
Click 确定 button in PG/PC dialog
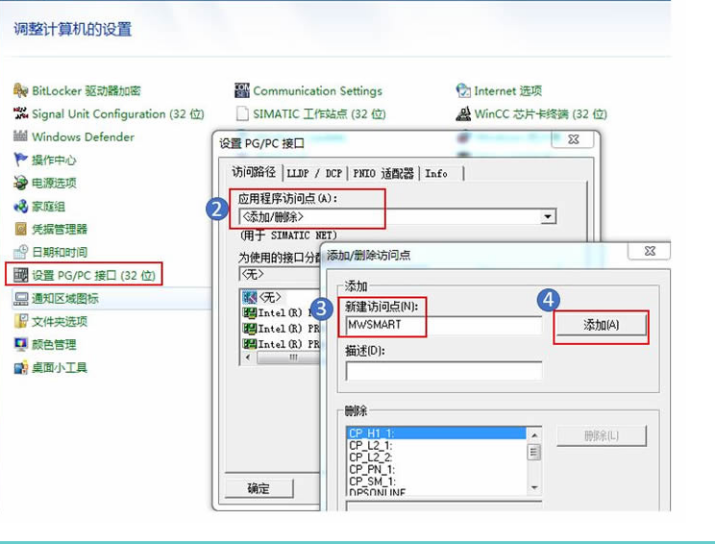258,489
